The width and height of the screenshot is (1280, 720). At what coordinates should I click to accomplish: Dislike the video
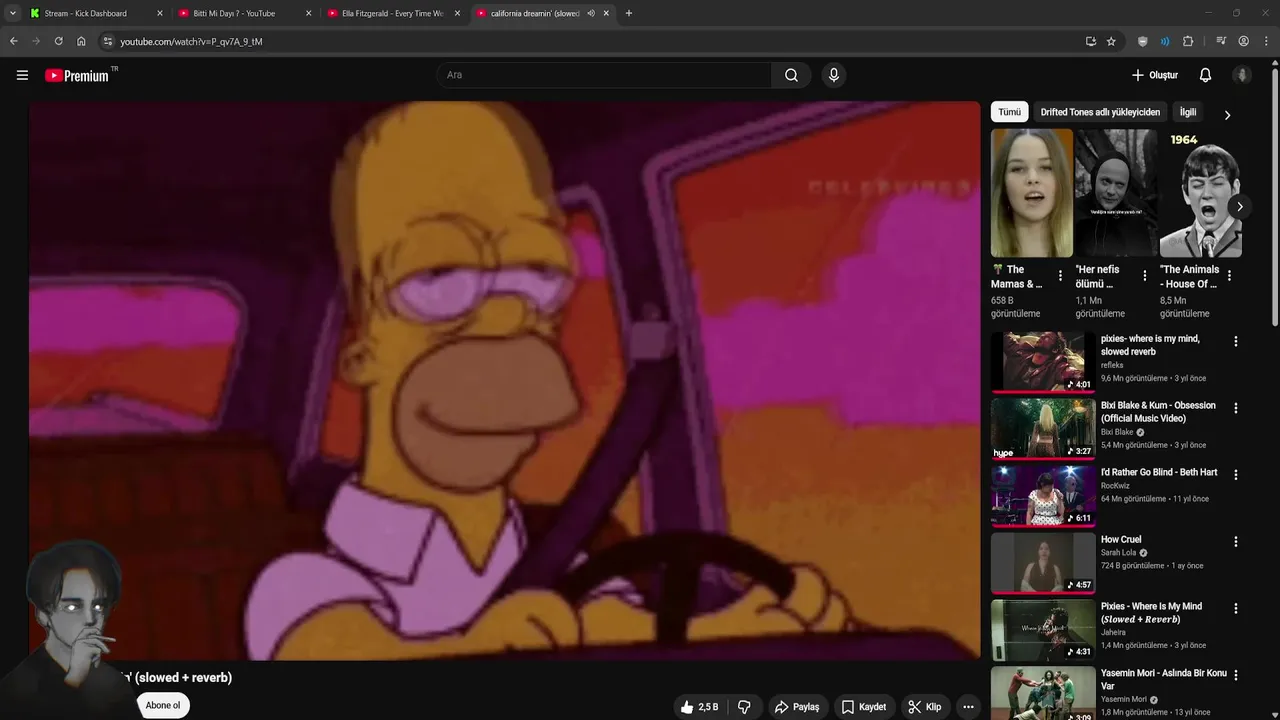744,707
